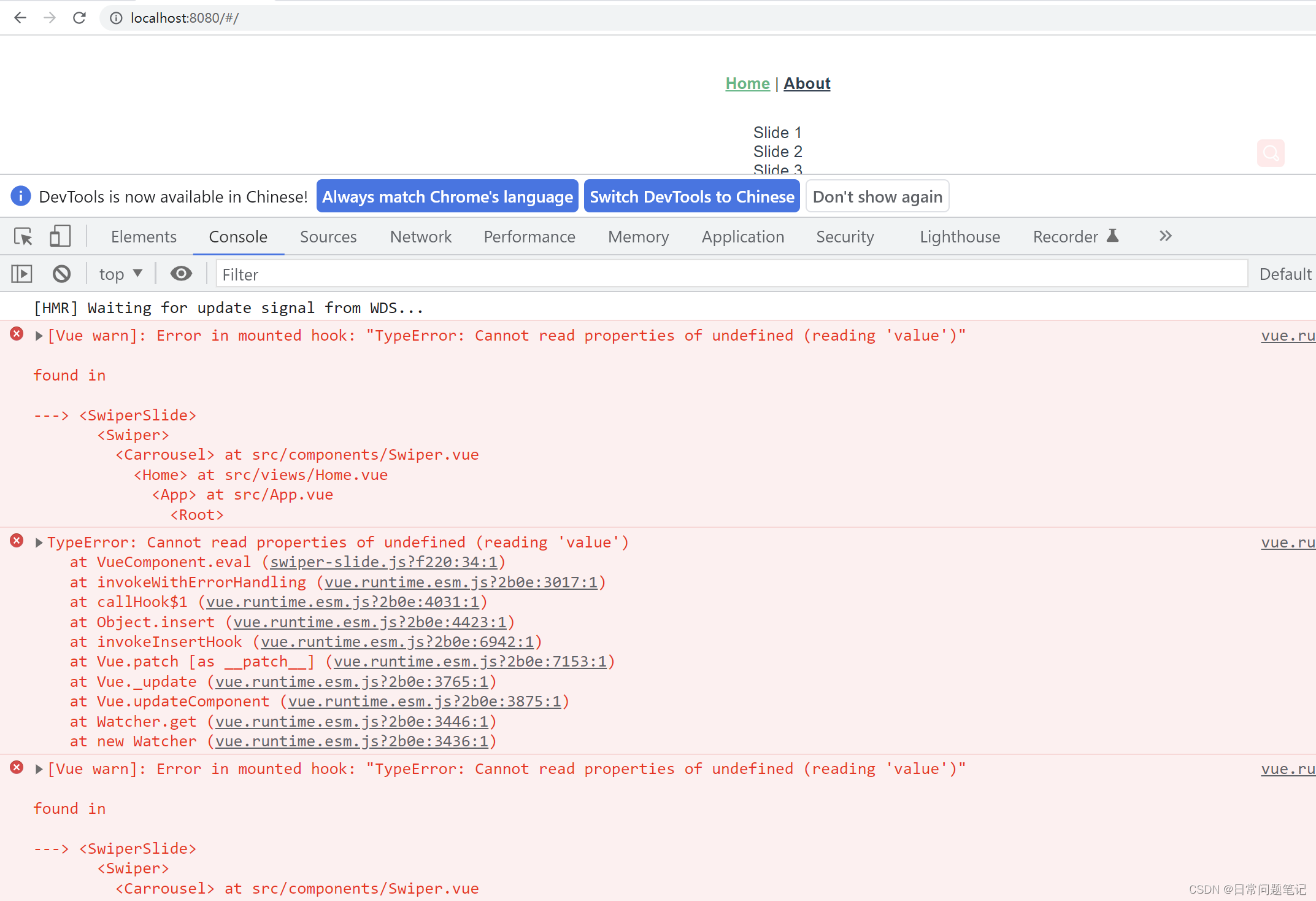Click the Don't show again button

point(877,196)
